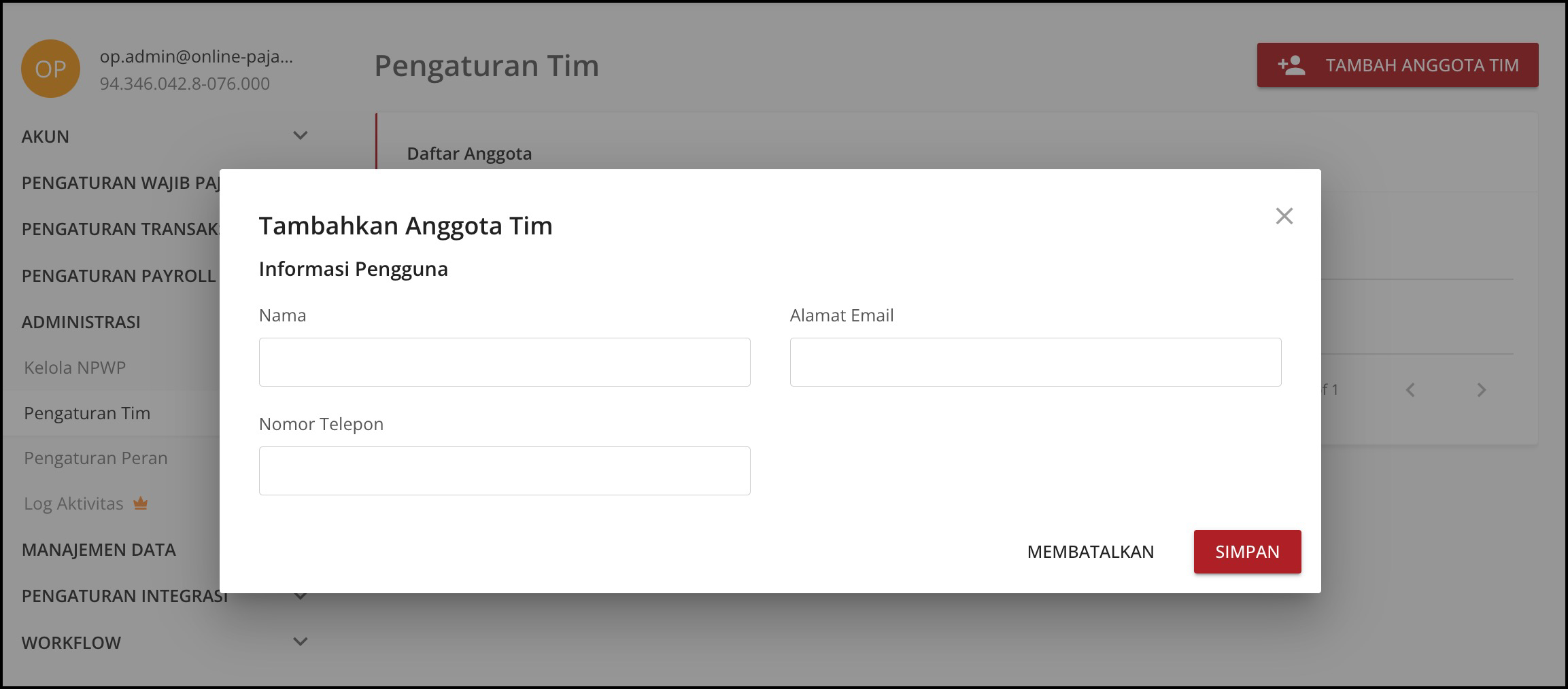Open Kelola NPWP menu item
The width and height of the screenshot is (1568, 689).
pos(75,368)
